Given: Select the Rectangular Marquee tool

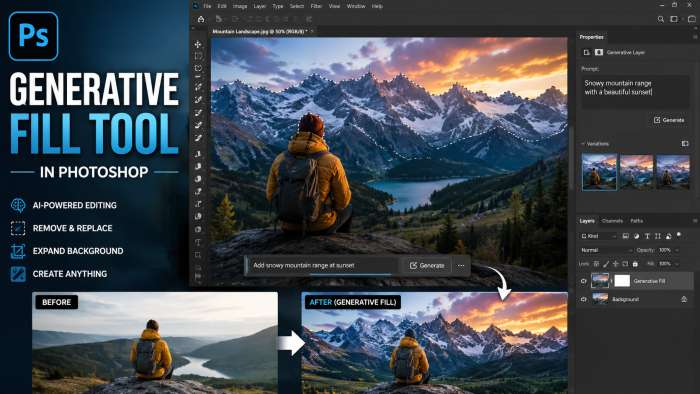Looking at the screenshot, I should point(198,56).
